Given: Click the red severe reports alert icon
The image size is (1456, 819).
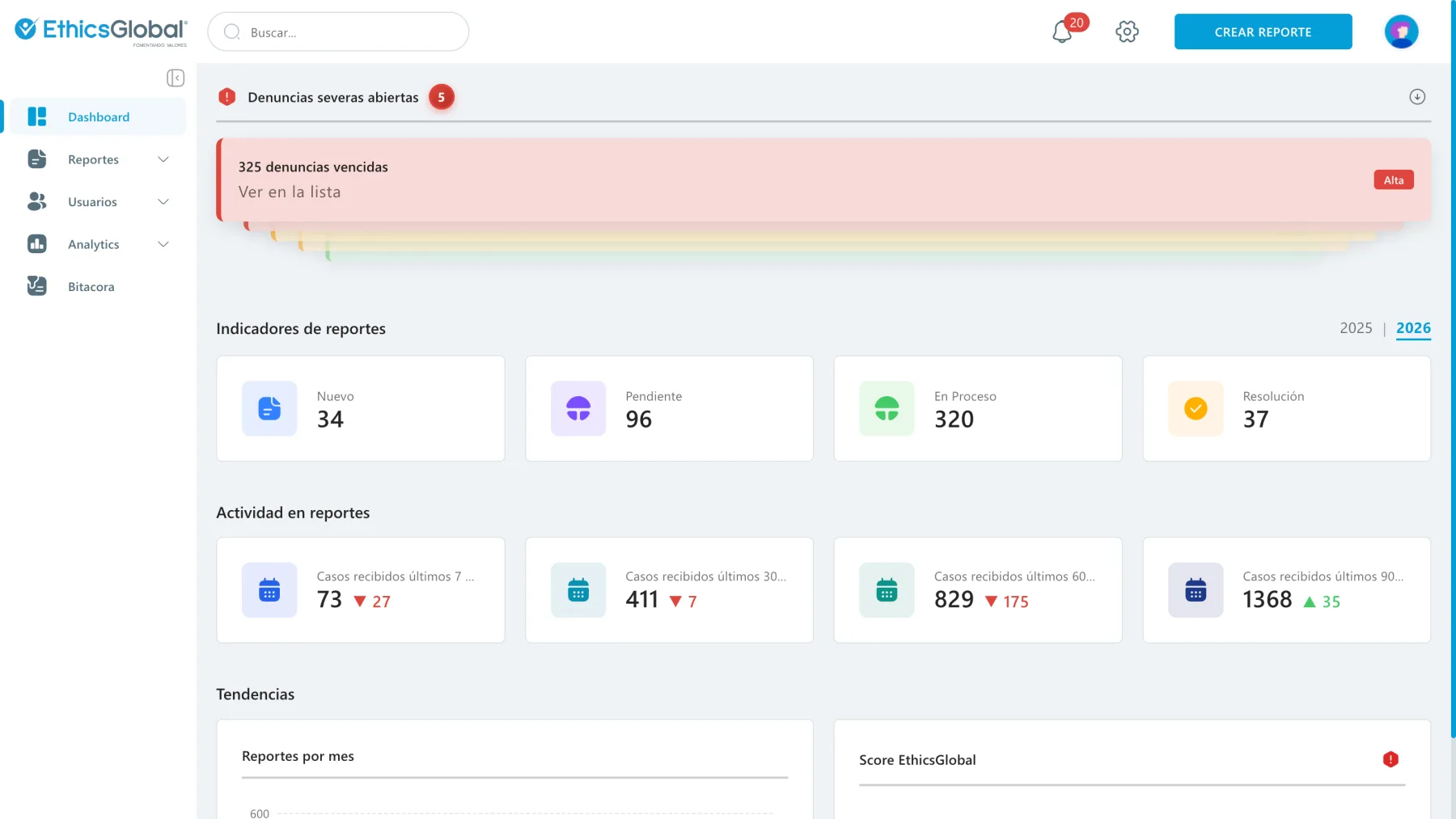Looking at the screenshot, I should [227, 97].
